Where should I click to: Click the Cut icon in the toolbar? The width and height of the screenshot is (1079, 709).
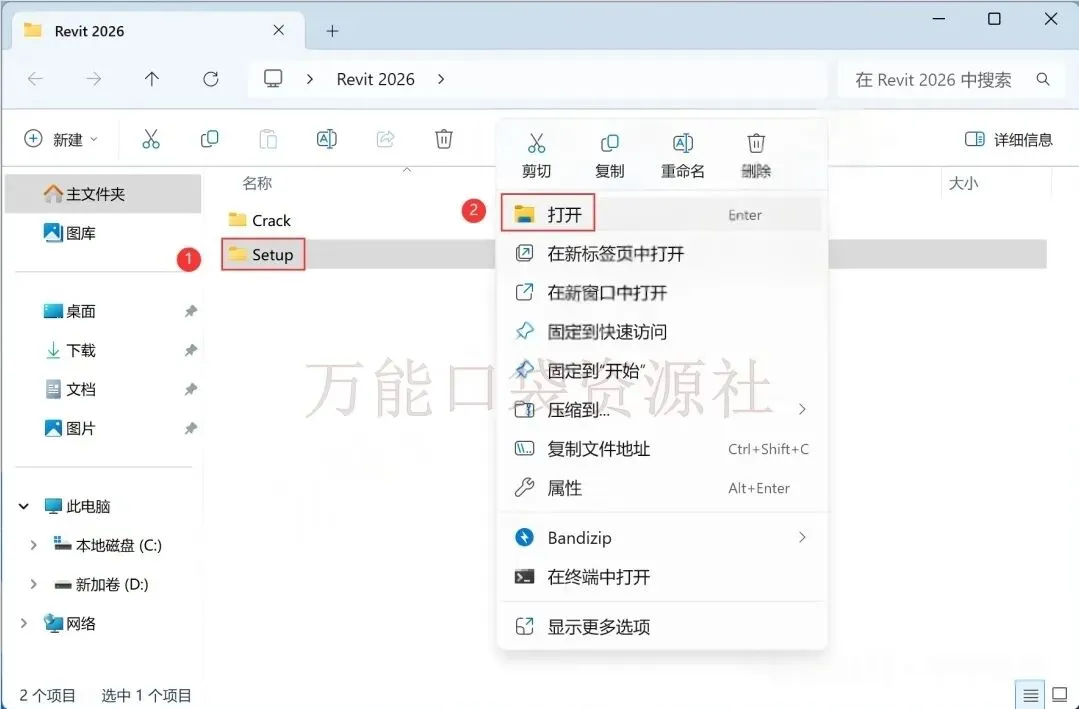(151, 139)
